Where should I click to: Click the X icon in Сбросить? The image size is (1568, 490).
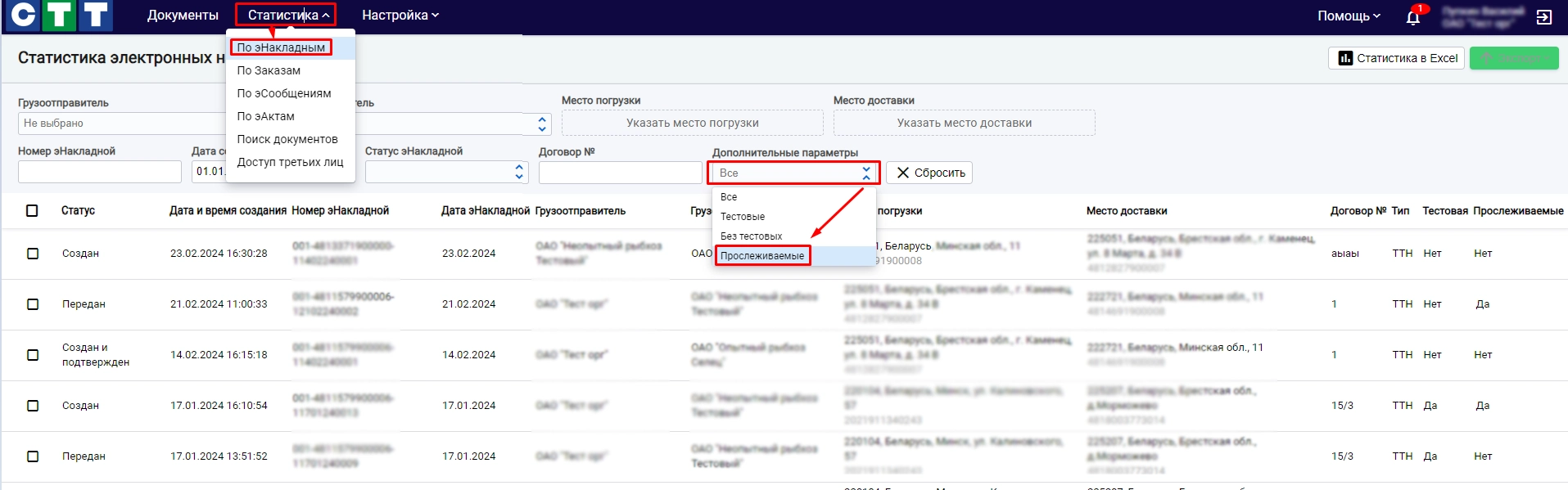[903, 173]
